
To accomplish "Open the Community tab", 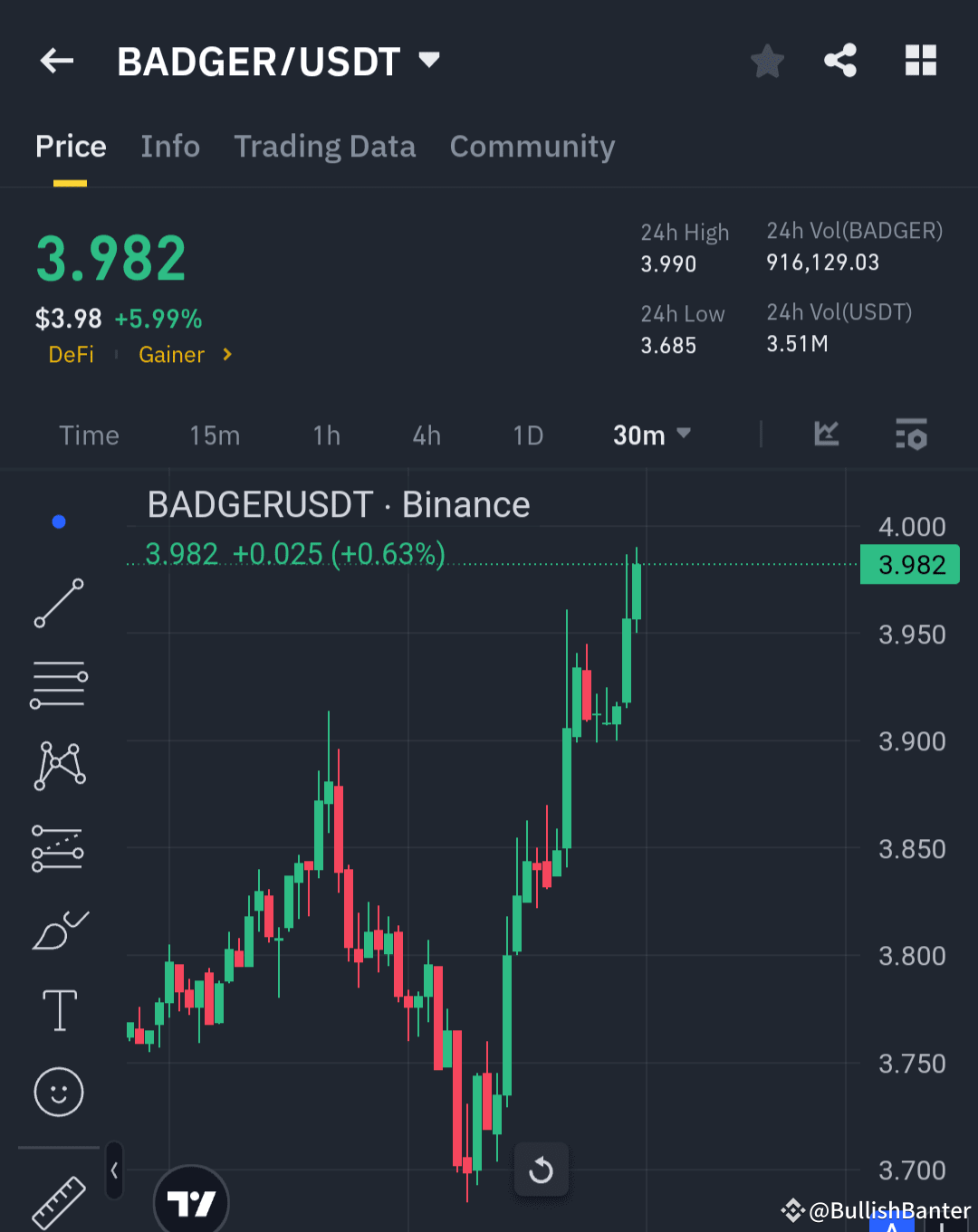I will click(x=532, y=147).
